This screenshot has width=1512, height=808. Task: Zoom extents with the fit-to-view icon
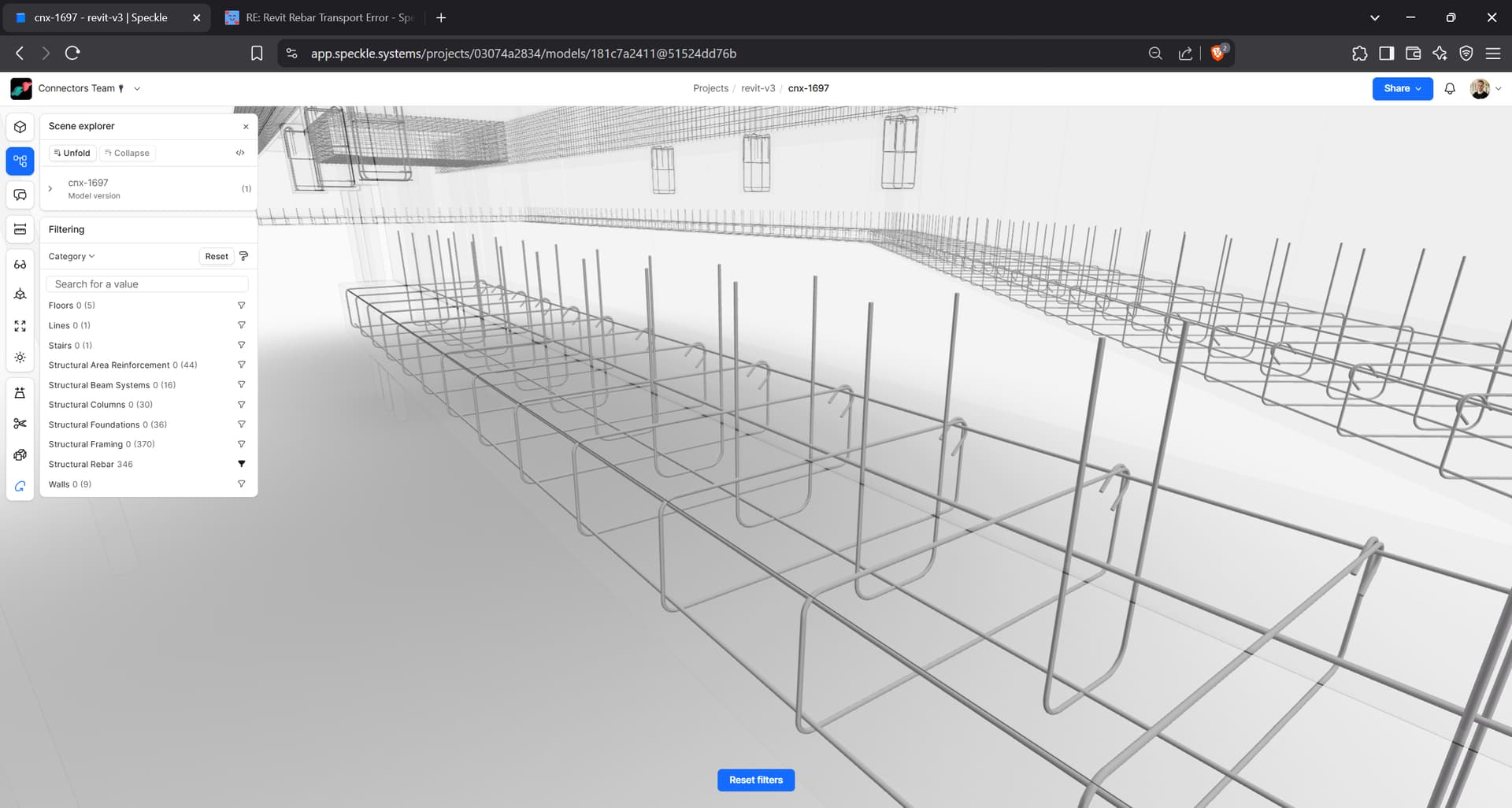[x=20, y=326]
